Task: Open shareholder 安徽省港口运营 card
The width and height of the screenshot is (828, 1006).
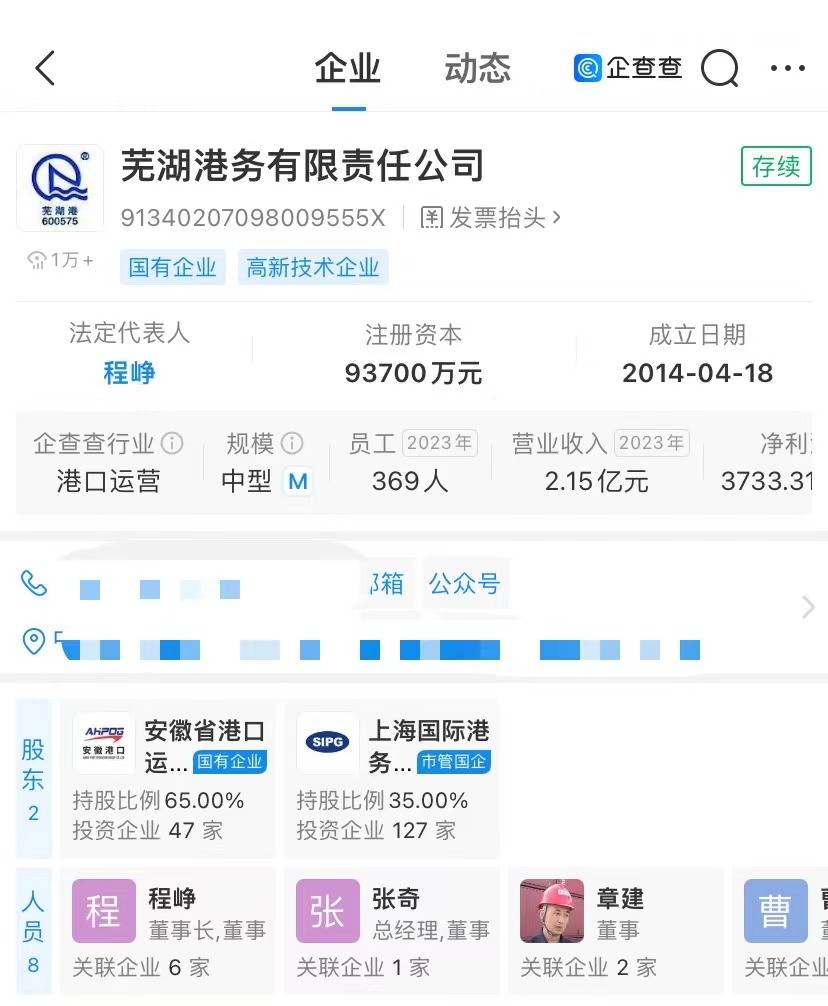Action: 168,779
